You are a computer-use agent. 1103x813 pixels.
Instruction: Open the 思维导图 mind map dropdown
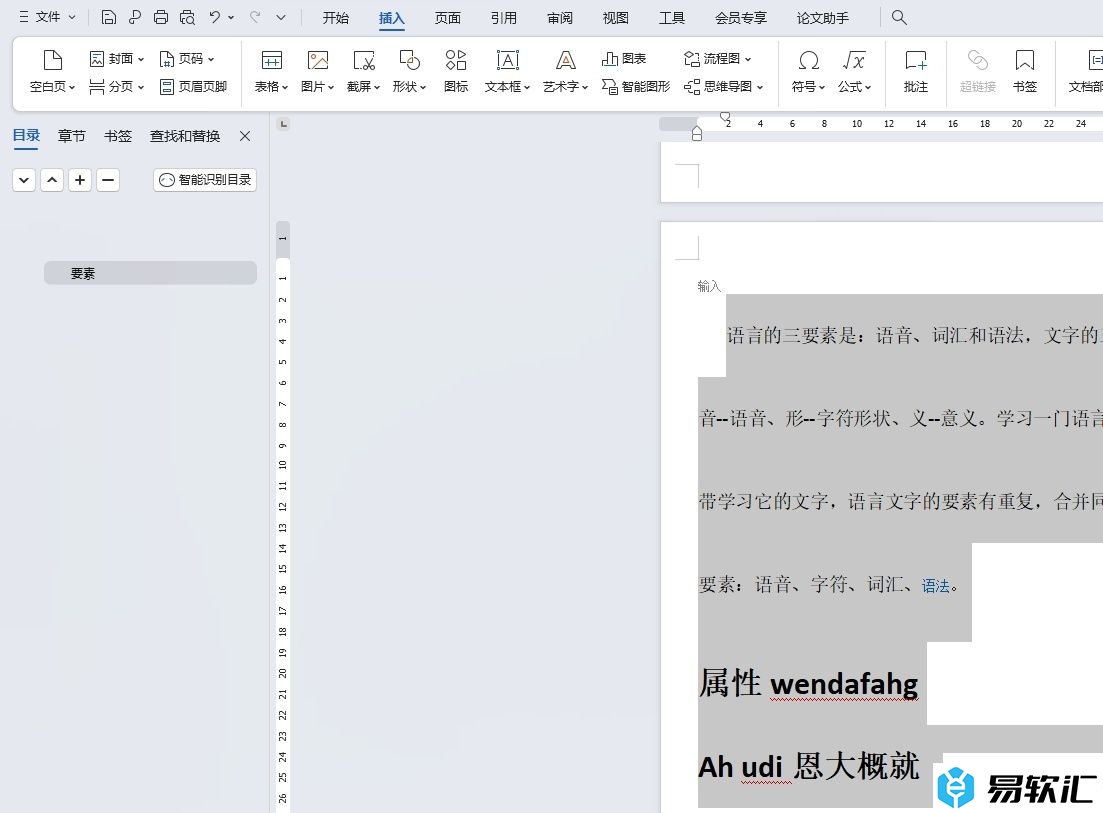(x=723, y=87)
